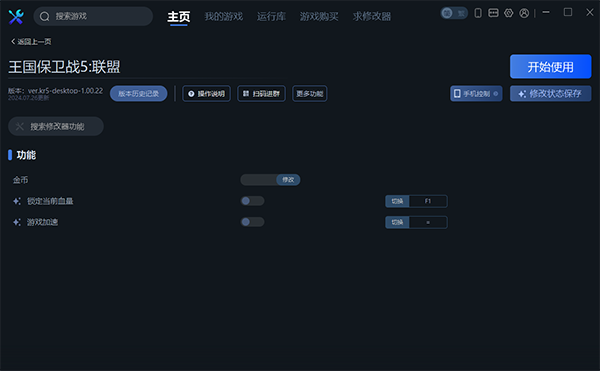Open 版本历史记录
The width and height of the screenshot is (600, 371).
(139, 94)
